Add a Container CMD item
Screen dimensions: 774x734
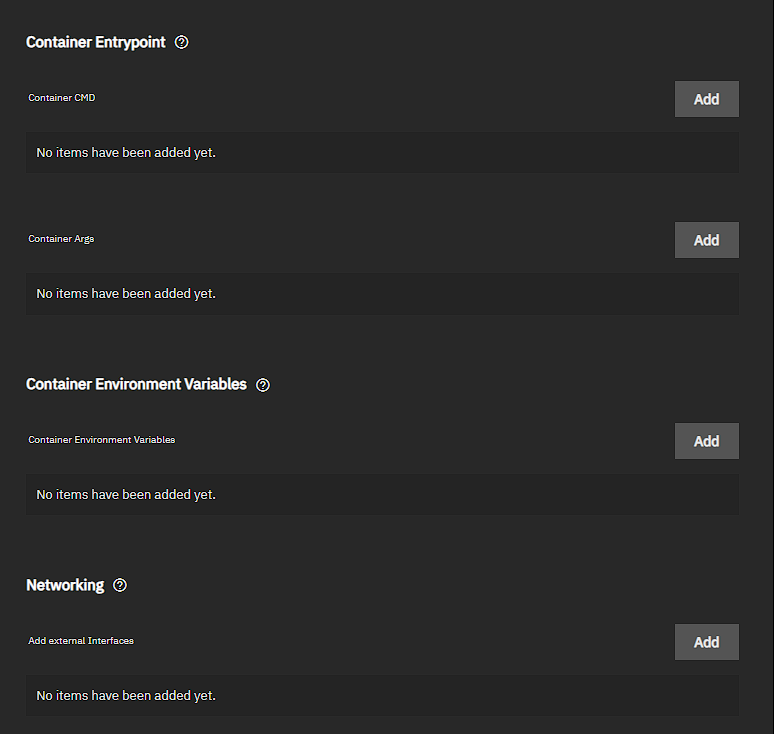coord(706,99)
